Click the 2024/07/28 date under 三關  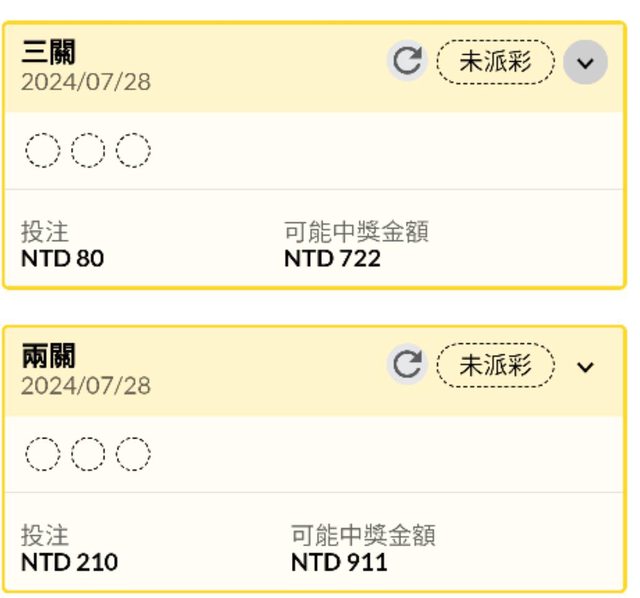coord(86,82)
